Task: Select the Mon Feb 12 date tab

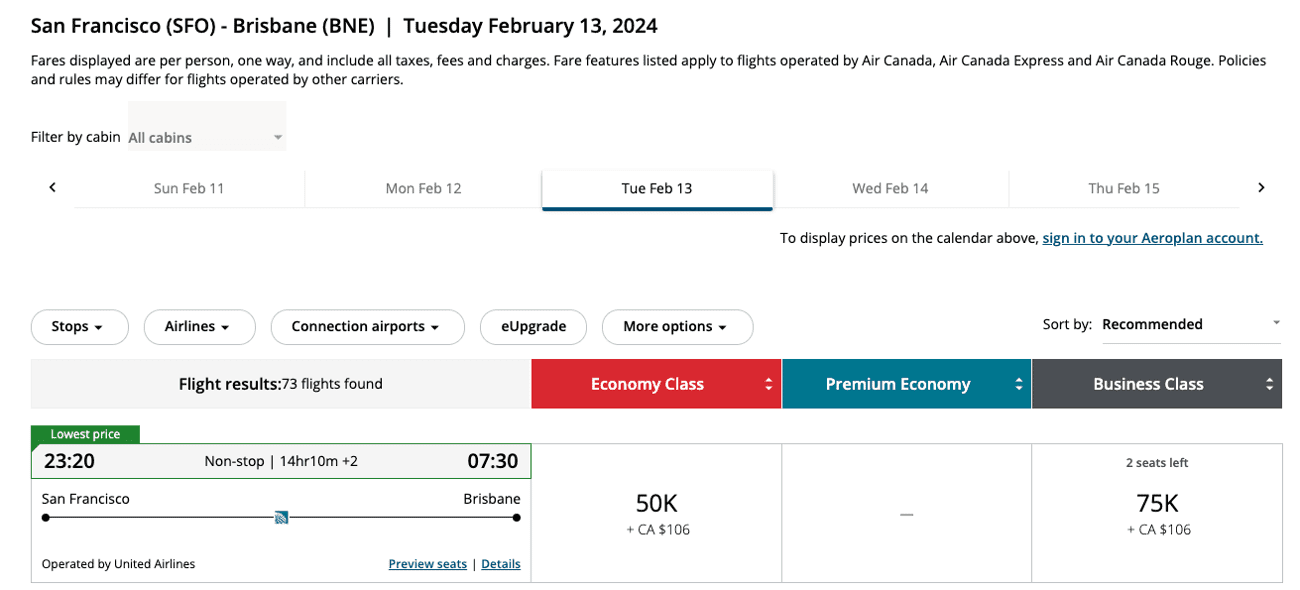Action: point(422,187)
